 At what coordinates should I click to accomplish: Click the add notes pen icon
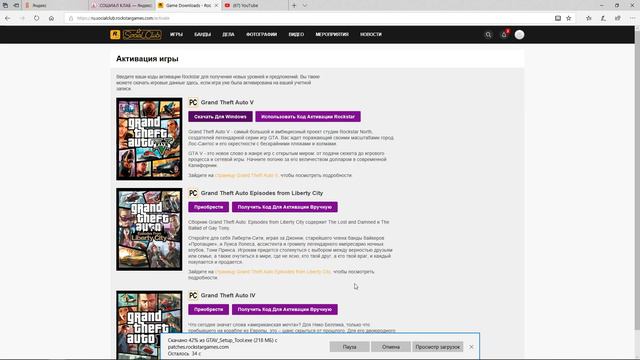(x=603, y=18)
